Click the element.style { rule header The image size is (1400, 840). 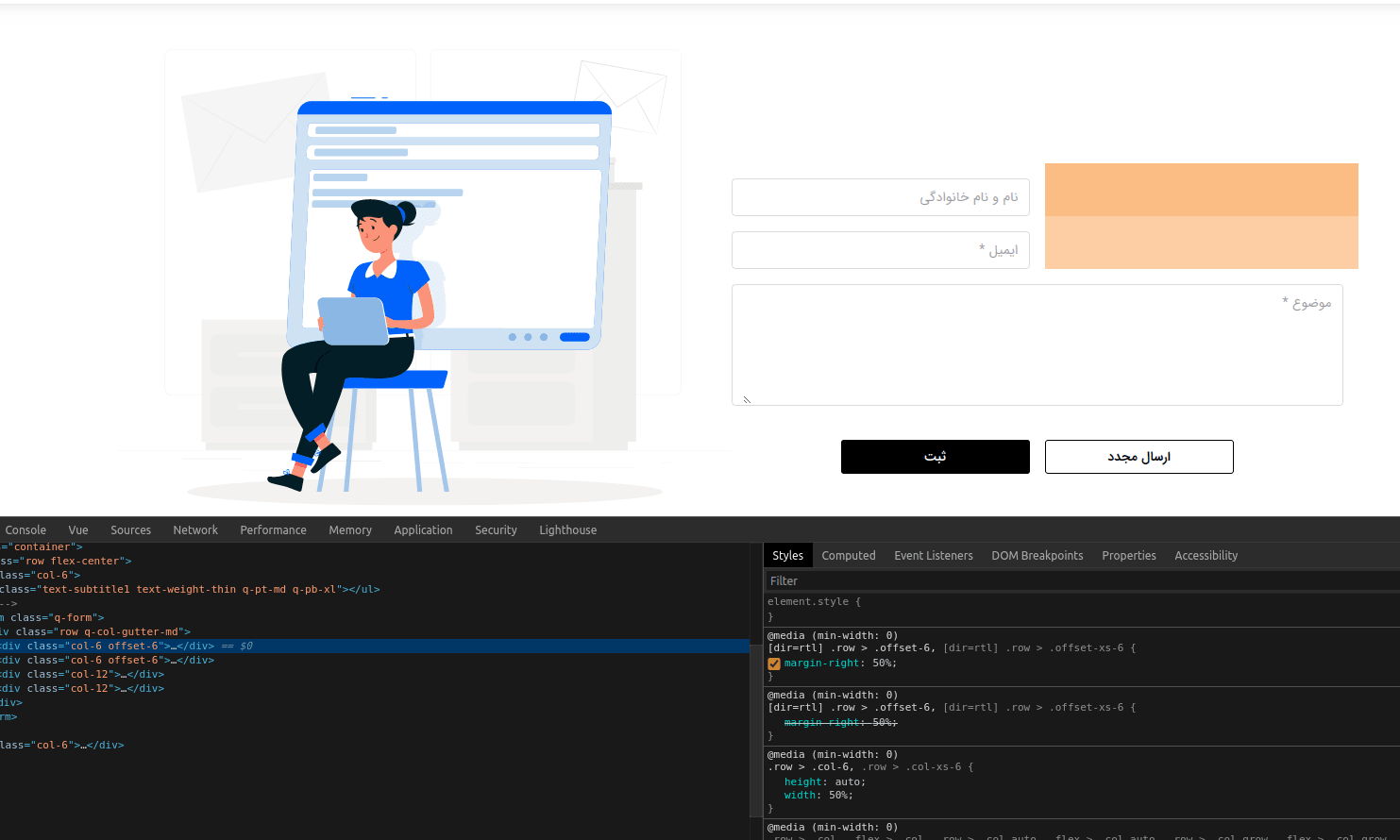pos(814,601)
